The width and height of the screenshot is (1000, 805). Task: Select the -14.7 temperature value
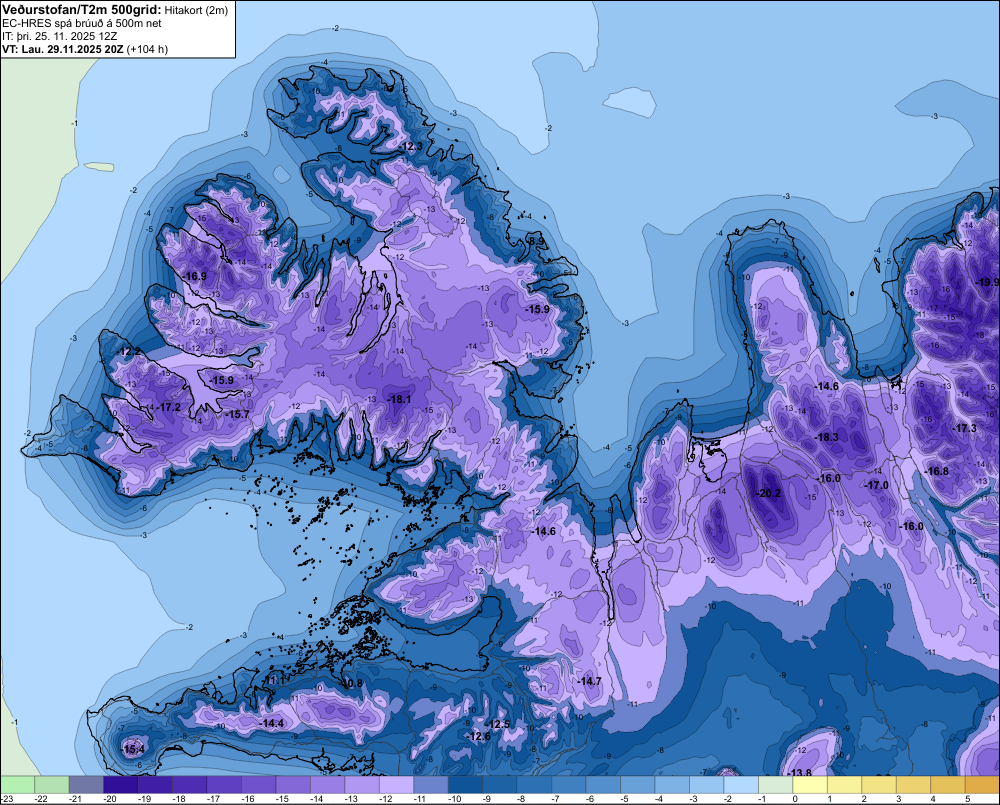589,681
